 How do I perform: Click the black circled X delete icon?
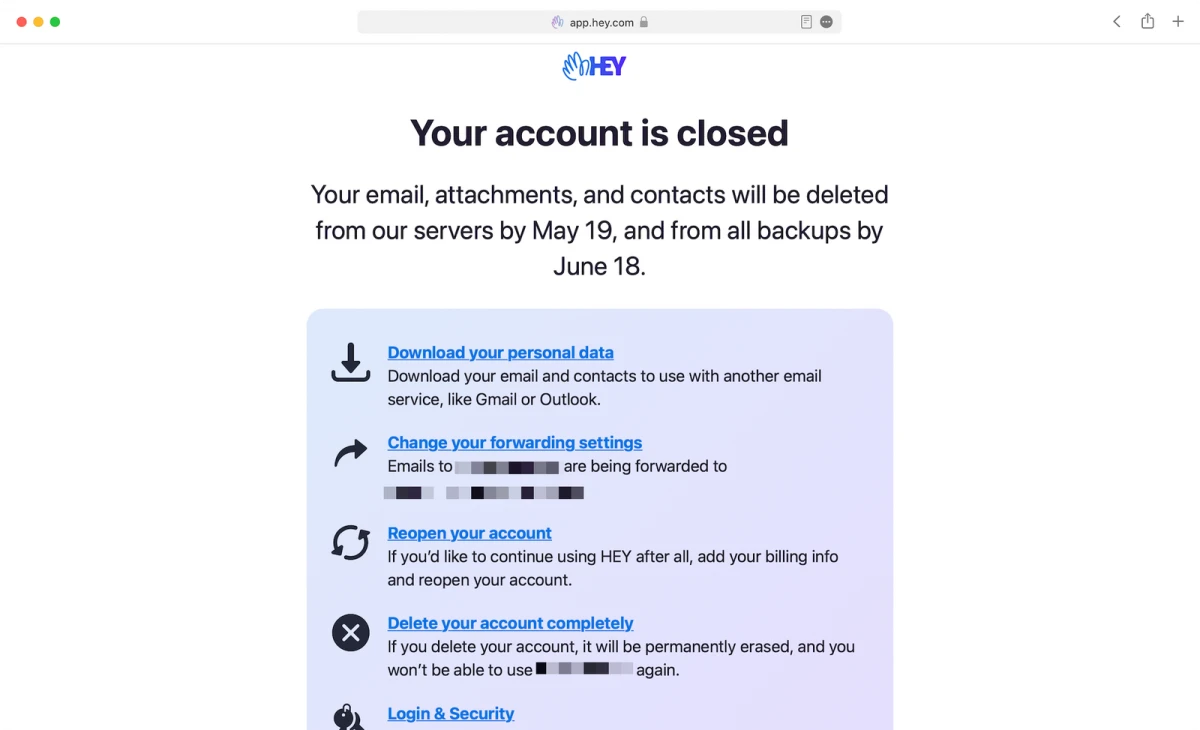click(x=350, y=633)
